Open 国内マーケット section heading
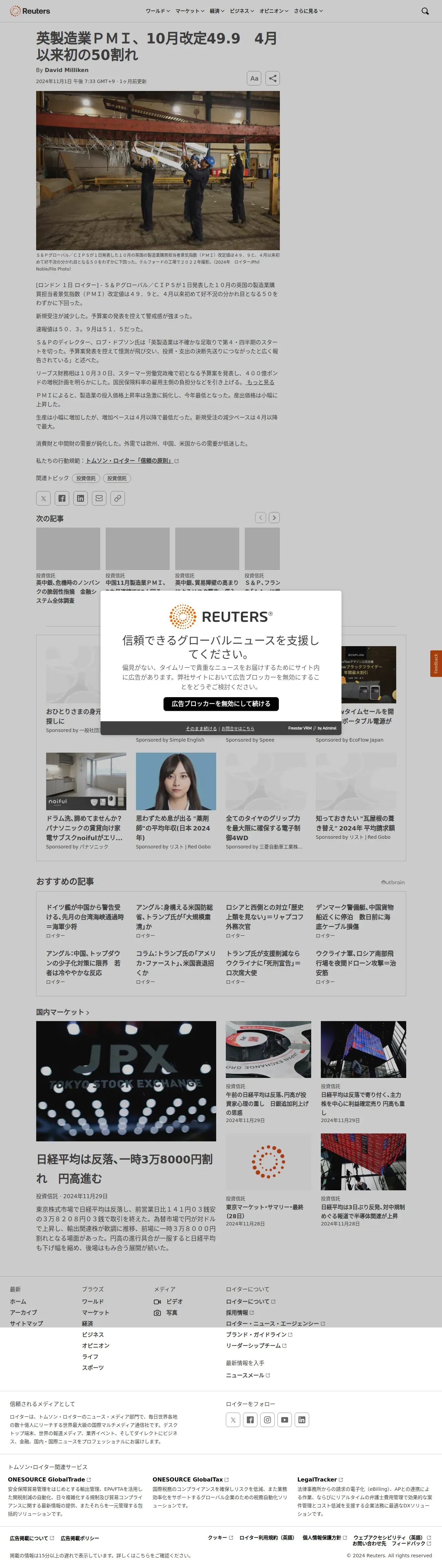The width and height of the screenshot is (442, 1568). 63,1012
